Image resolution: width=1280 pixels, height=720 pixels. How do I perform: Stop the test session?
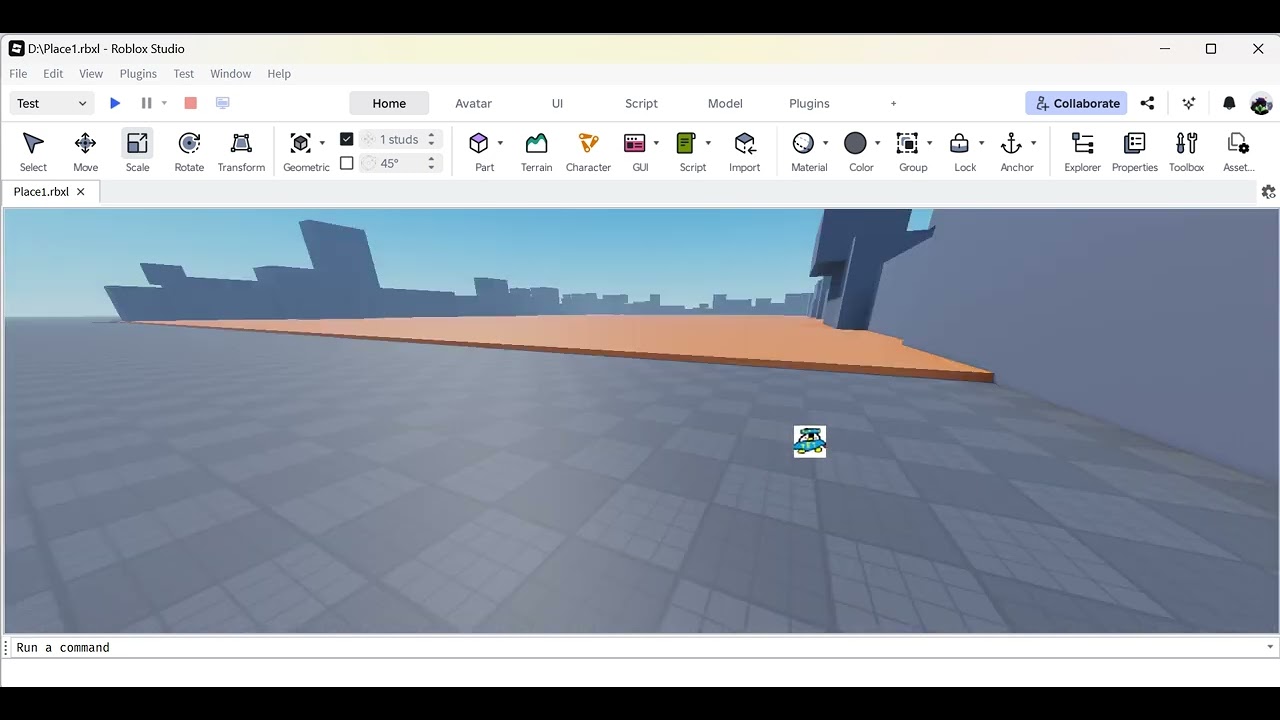[190, 103]
